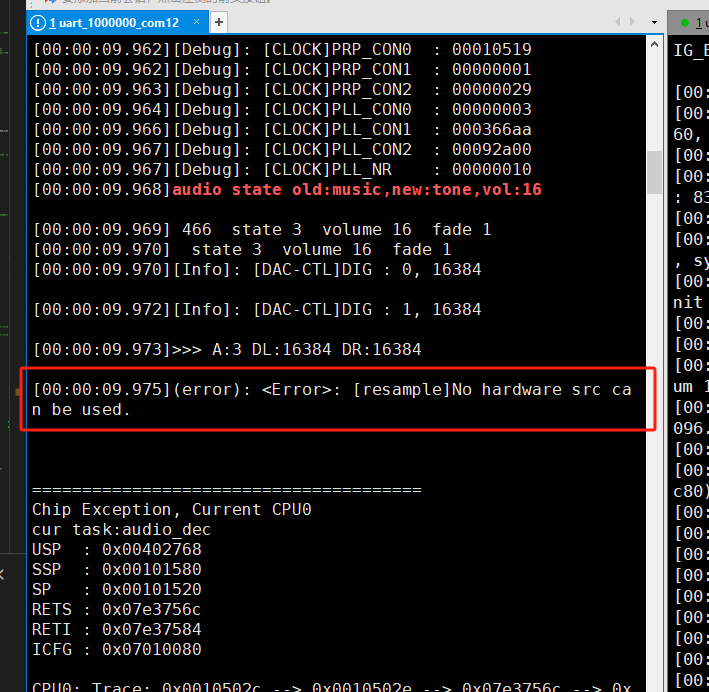Click the scrollbar up arrow in terminal

coord(654,45)
